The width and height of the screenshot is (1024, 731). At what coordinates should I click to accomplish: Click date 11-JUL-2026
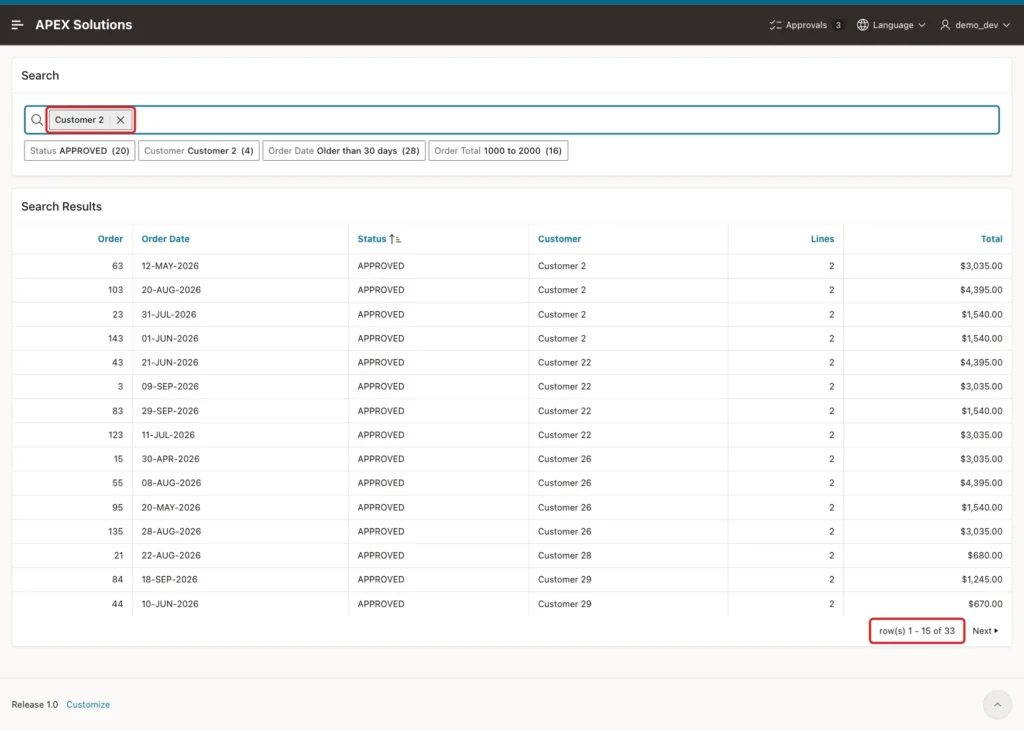click(168, 435)
